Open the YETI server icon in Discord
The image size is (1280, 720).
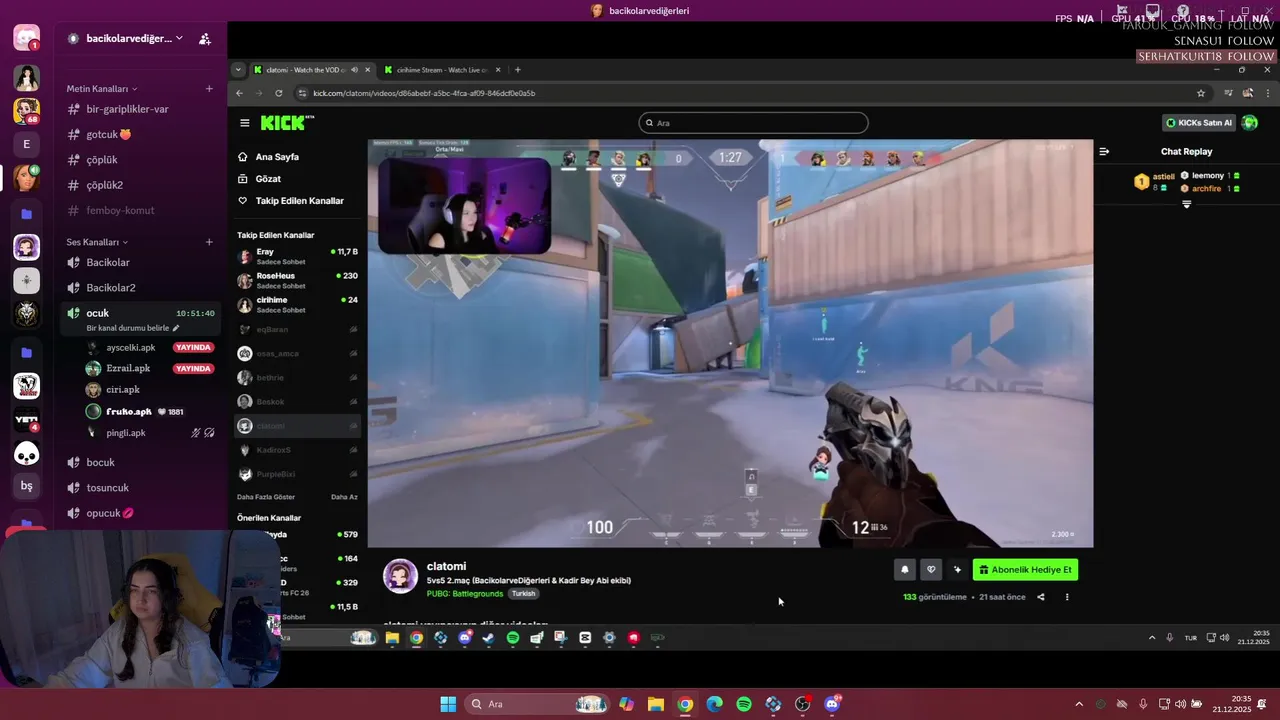click(x=27, y=421)
